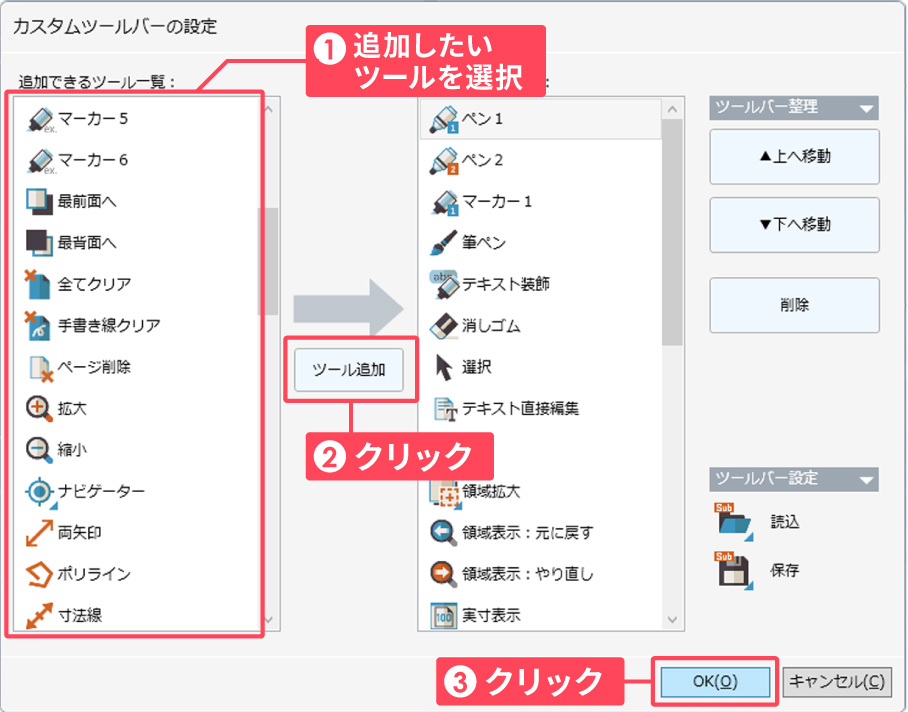Viewport: 908px width, 712px height.
Task: Select the 選択 cursor arrow icon
Action: pos(444,368)
